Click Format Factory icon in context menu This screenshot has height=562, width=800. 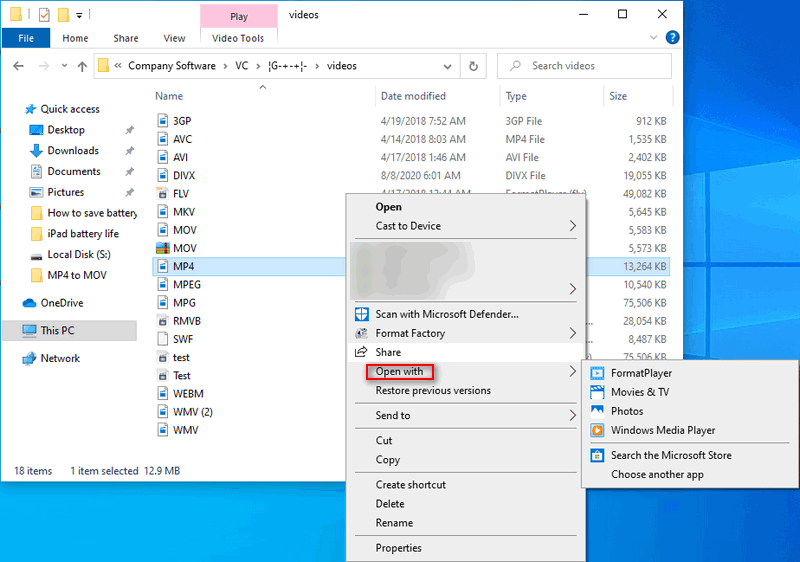pyautogui.click(x=362, y=333)
